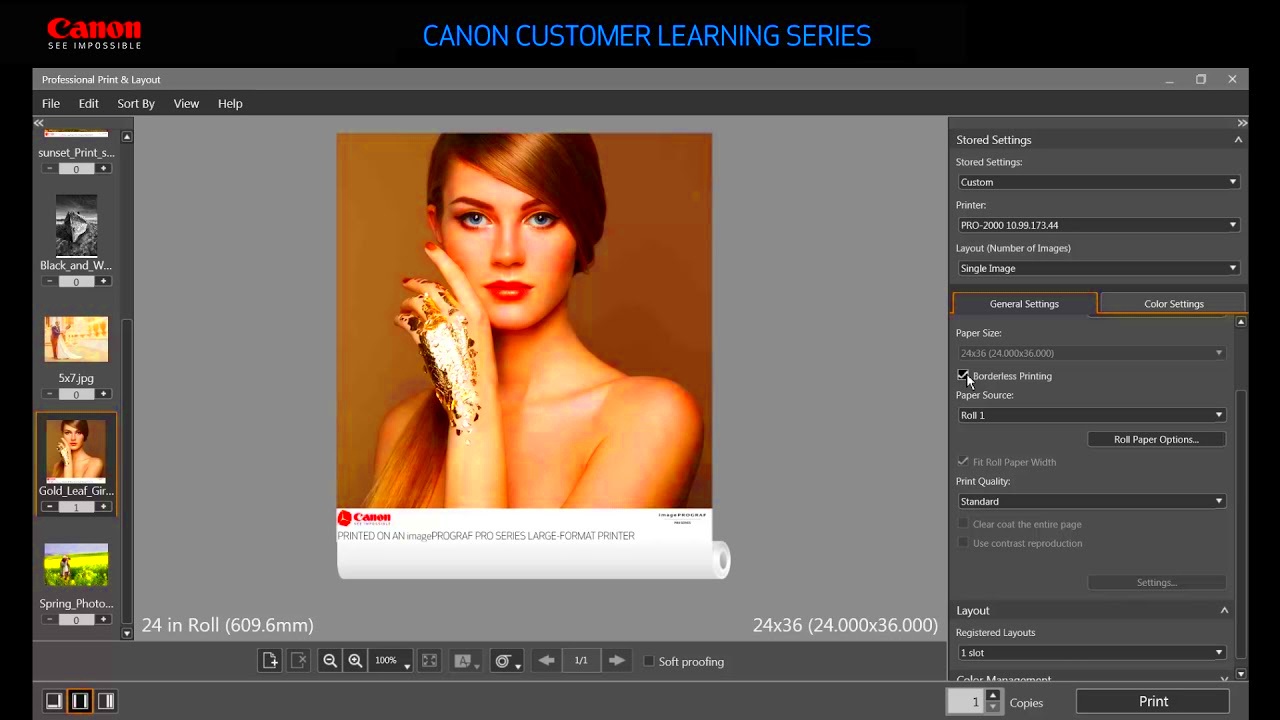The width and height of the screenshot is (1280, 720).
Task: Click the fit-to-window preview icon
Action: coord(429,661)
